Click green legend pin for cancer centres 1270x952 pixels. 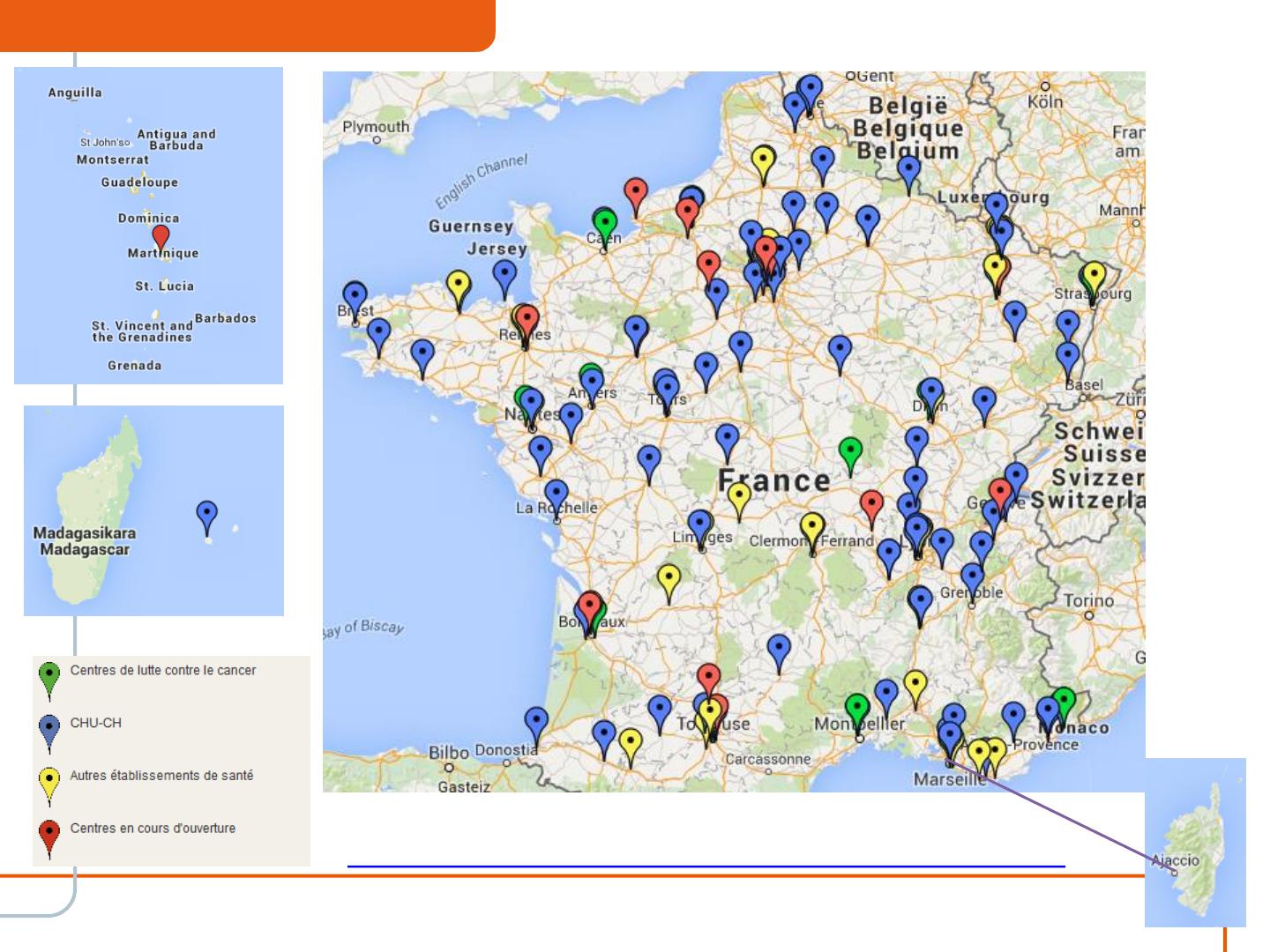point(50,681)
